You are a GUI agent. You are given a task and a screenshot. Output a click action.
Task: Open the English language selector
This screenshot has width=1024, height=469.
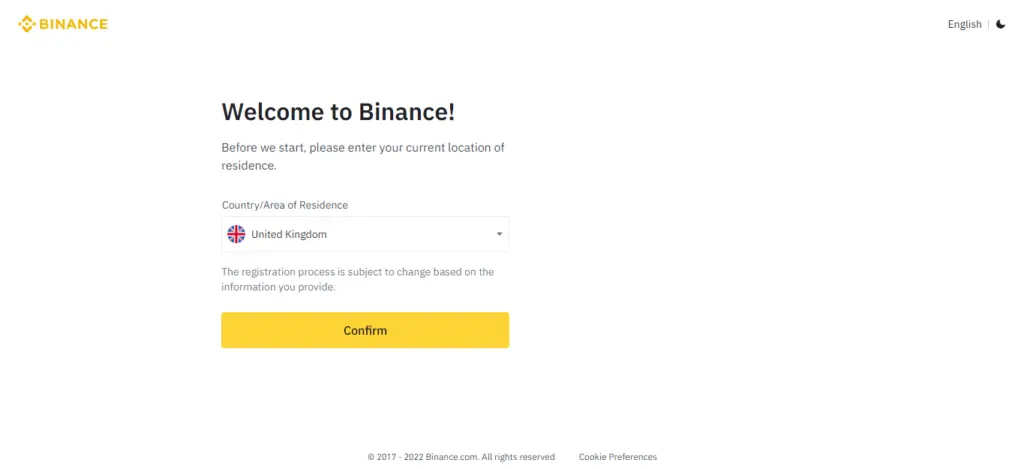pos(964,24)
